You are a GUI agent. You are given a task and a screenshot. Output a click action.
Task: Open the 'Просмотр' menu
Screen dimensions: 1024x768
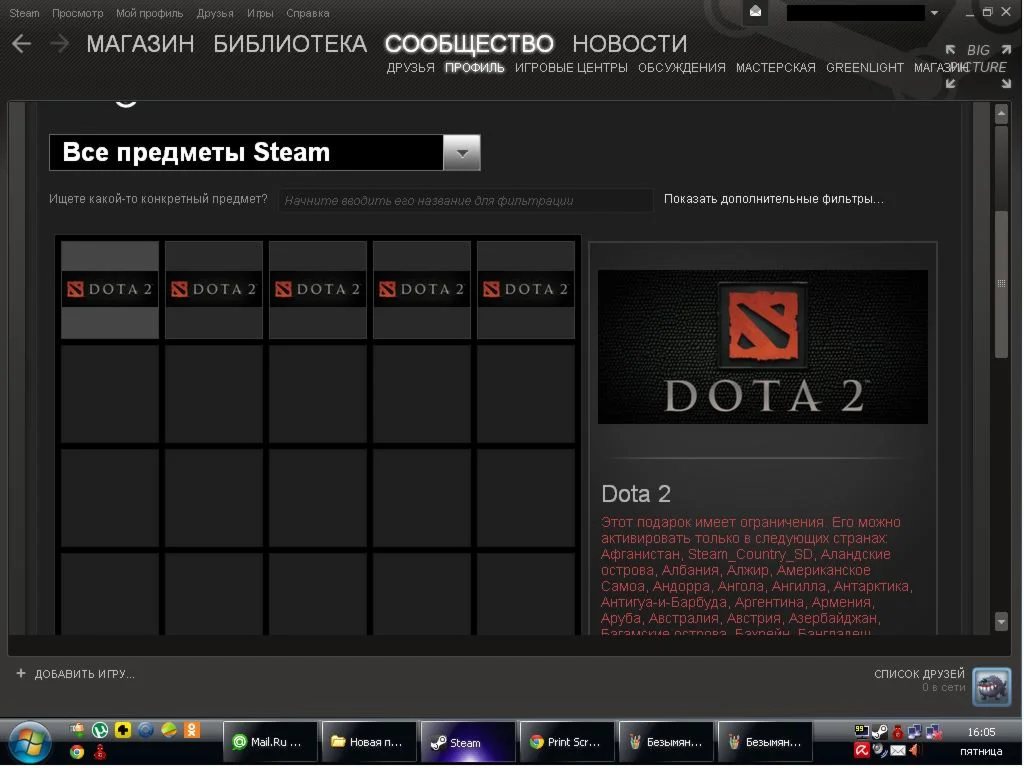coord(76,13)
